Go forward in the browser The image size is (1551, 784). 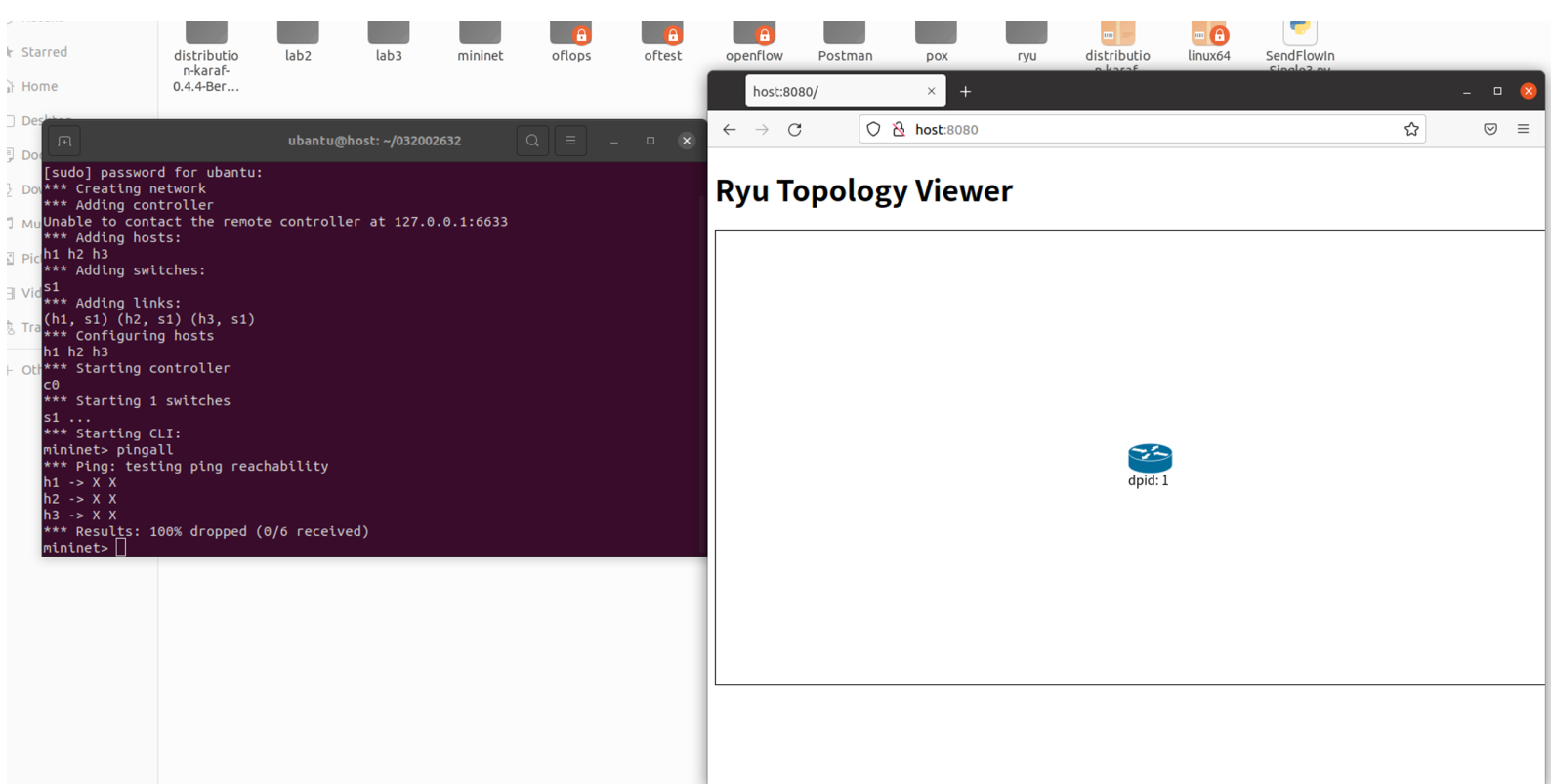click(x=762, y=129)
